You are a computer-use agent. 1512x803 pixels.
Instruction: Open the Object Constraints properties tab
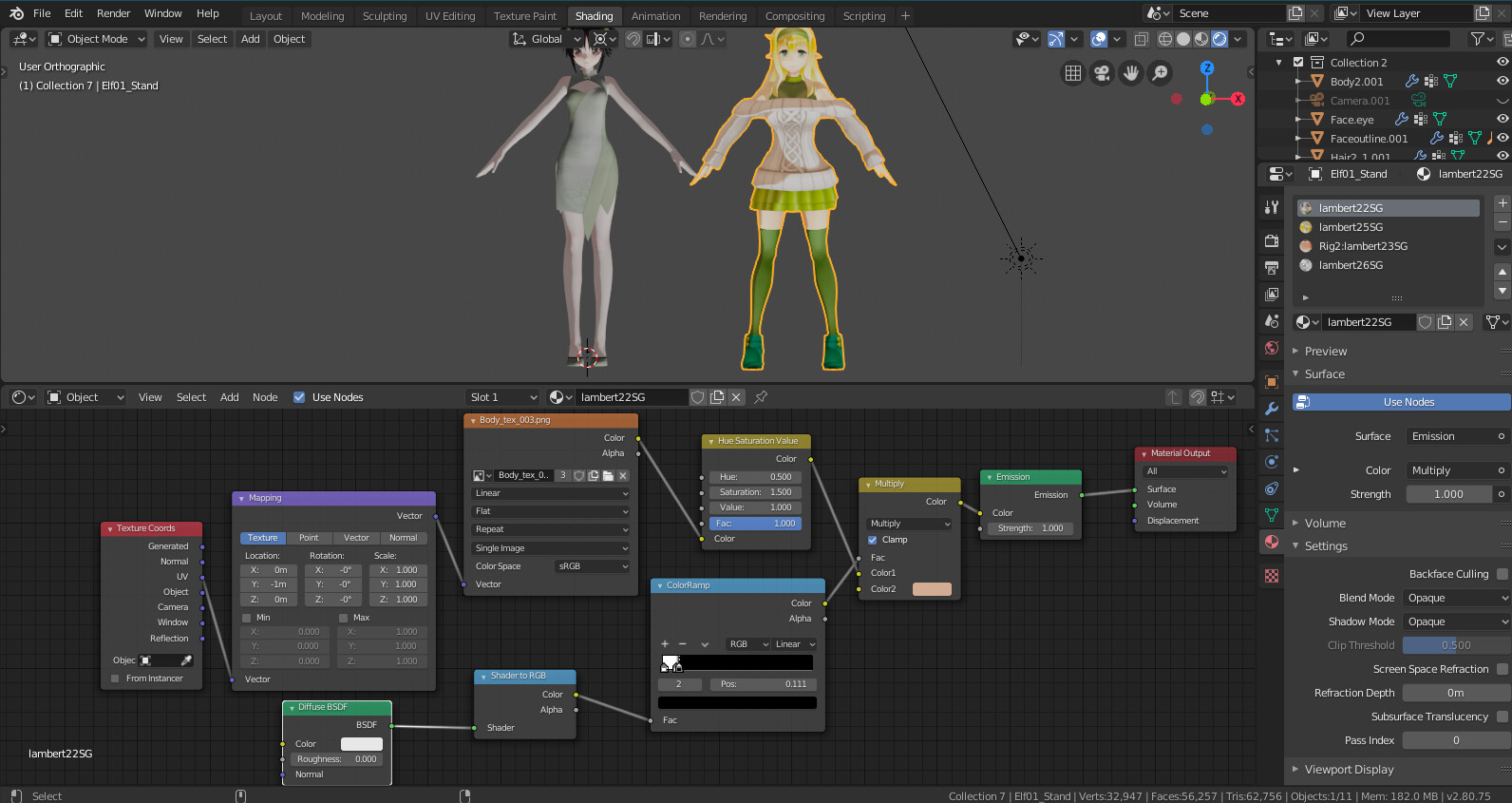[1272, 488]
